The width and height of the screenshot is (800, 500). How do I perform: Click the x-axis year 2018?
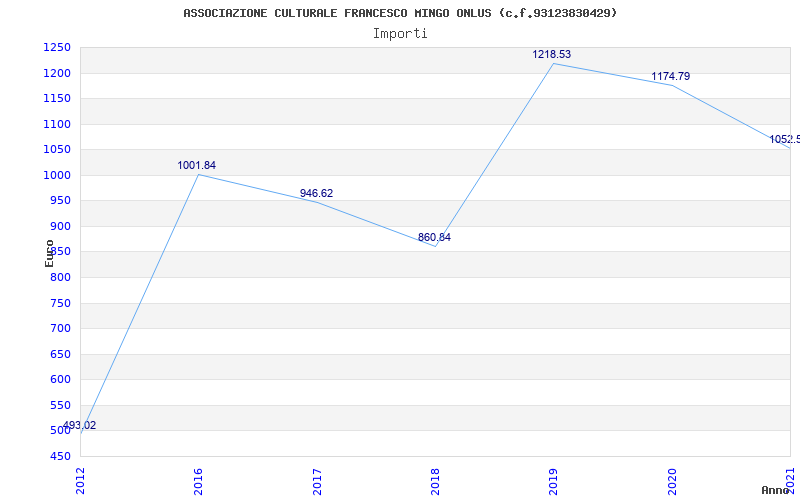point(435,481)
